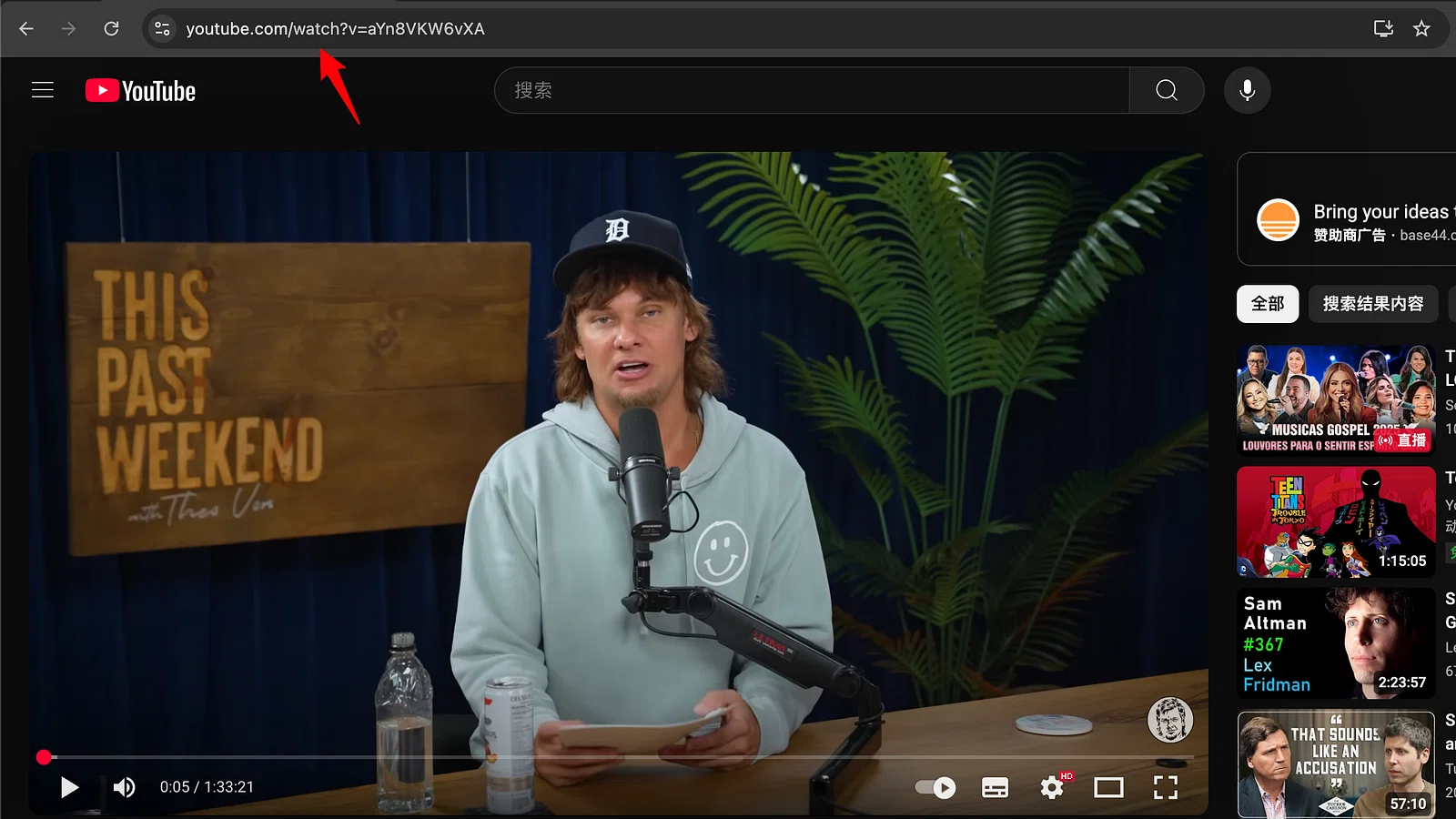The height and width of the screenshot is (819, 1456).
Task: Enter fullscreen mode in video player
Action: coord(1166,787)
